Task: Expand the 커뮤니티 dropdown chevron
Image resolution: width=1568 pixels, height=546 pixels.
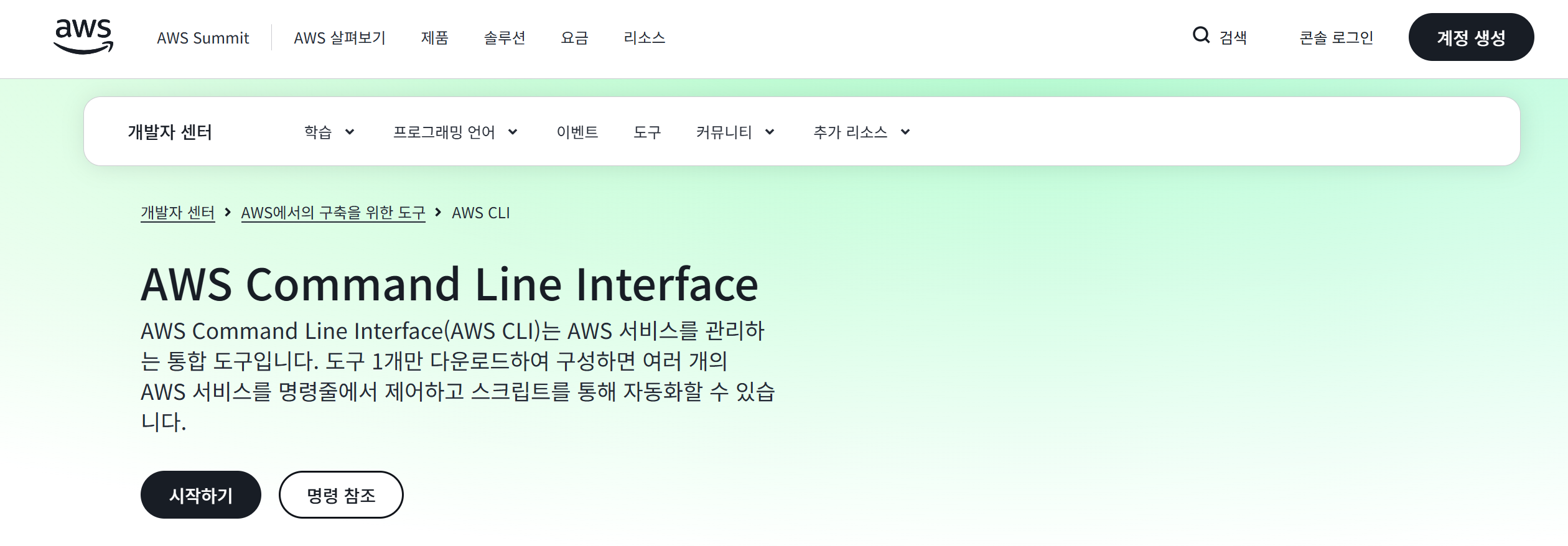Action: click(x=770, y=132)
